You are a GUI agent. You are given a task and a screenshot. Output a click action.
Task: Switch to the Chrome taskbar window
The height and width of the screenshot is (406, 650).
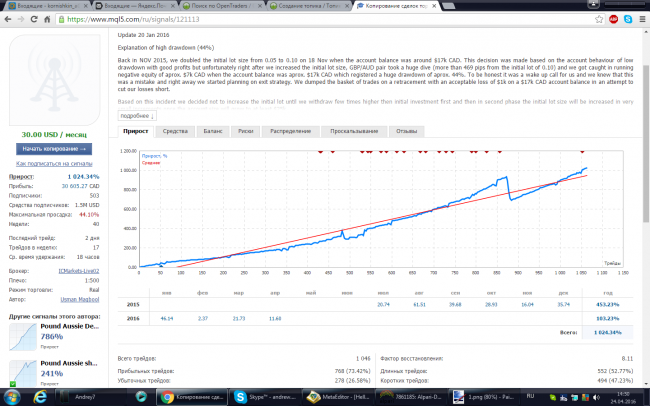(192, 397)
